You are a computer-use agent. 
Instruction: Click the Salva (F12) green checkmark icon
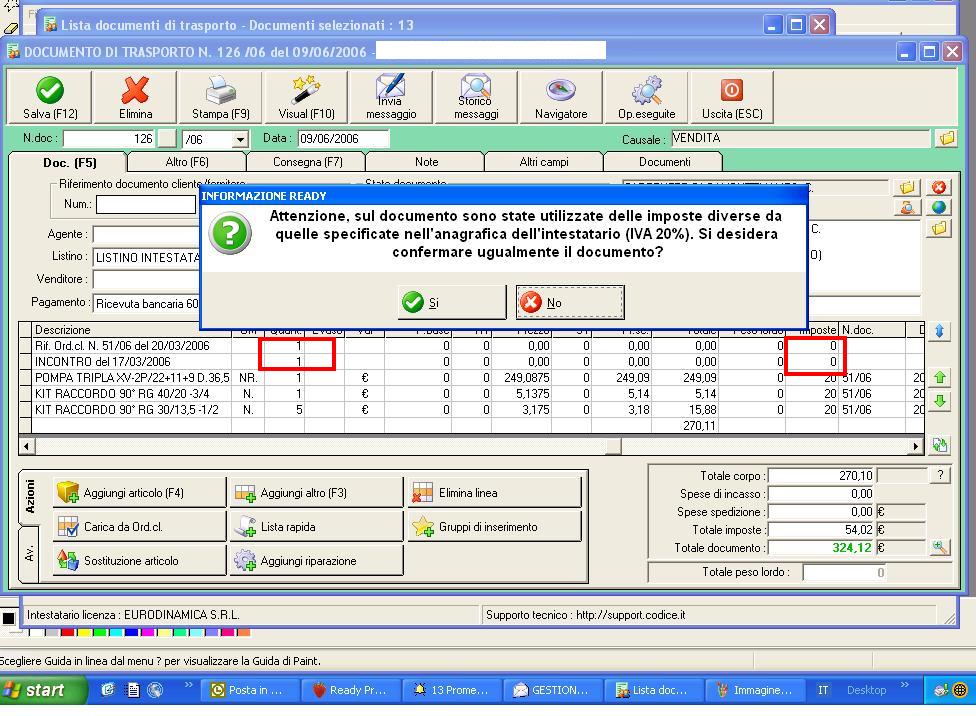(x=50, y=90)
